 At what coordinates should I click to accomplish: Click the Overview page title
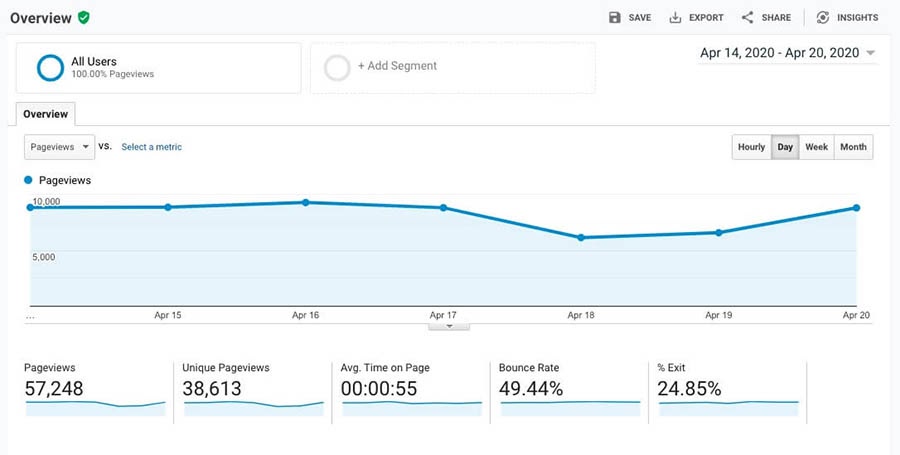click(x=41, y=18)
